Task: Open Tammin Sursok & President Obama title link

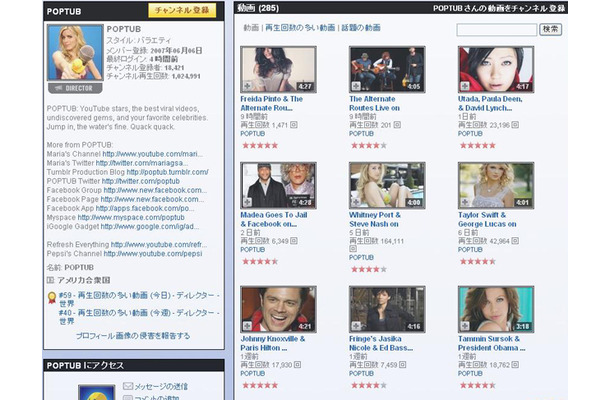Action: tap(492, 343)
